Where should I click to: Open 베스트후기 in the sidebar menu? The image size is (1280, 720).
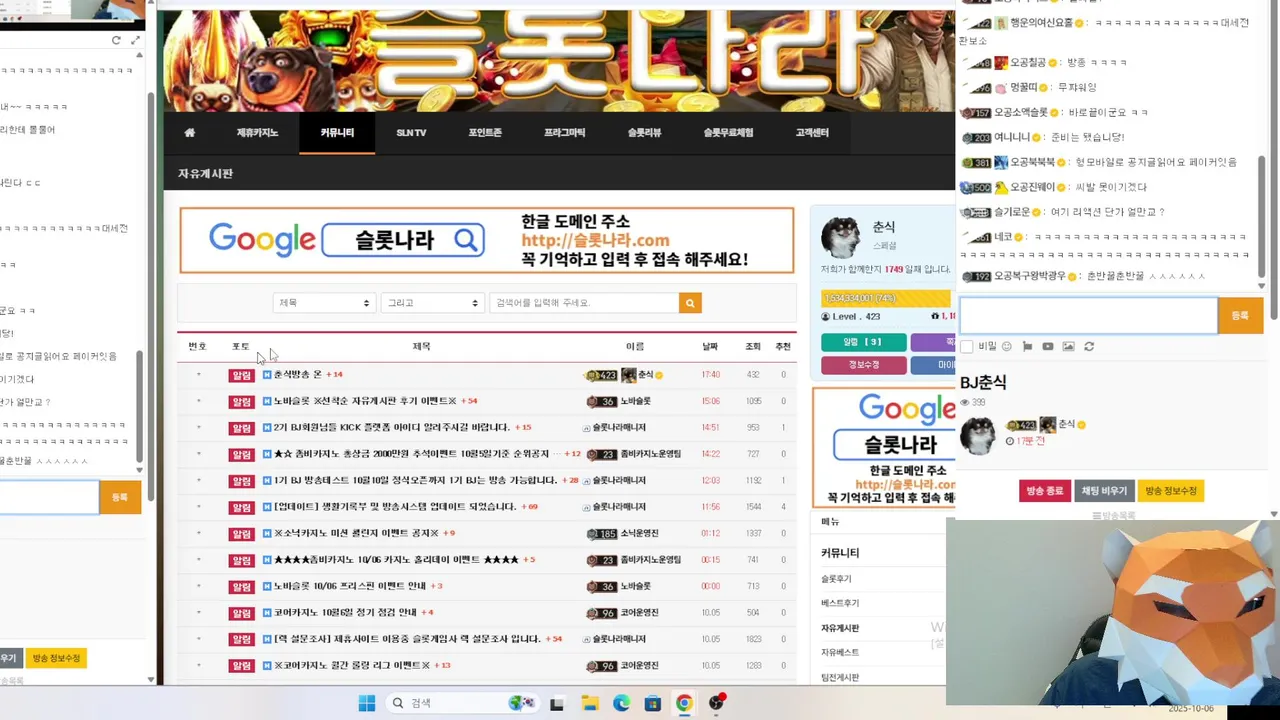pos(840,603)
